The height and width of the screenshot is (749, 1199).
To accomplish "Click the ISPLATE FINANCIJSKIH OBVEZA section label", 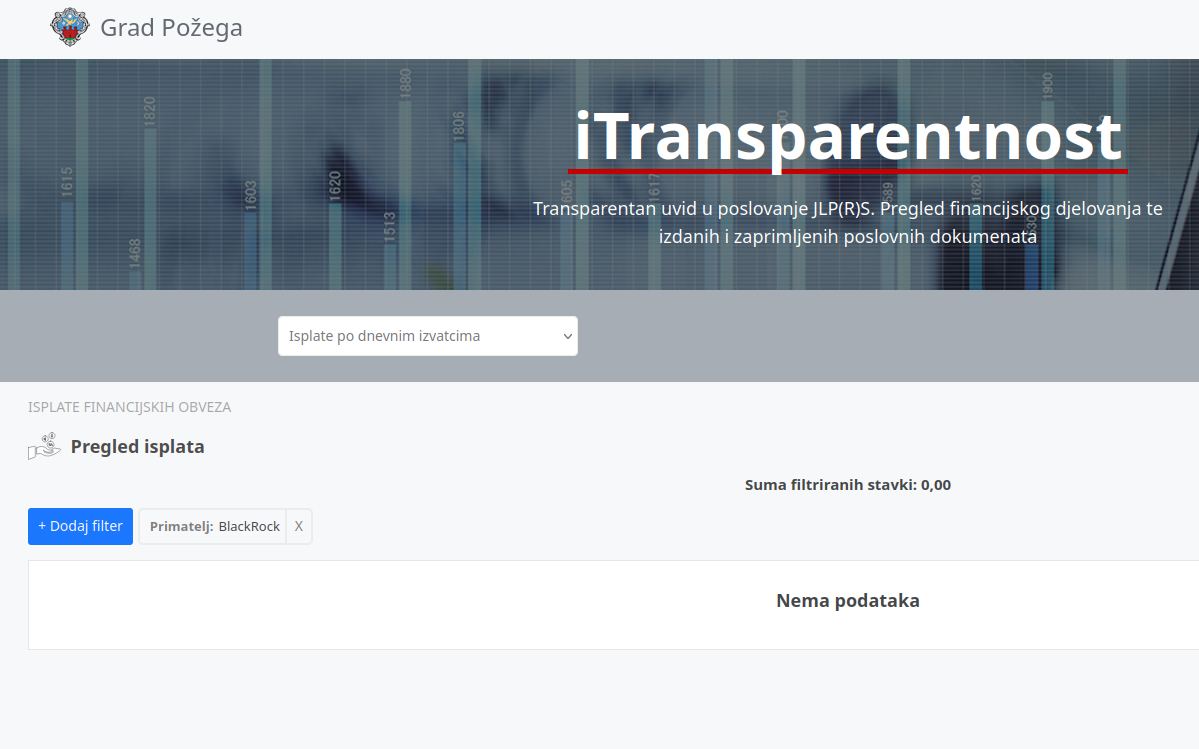I will pos(129,407).
